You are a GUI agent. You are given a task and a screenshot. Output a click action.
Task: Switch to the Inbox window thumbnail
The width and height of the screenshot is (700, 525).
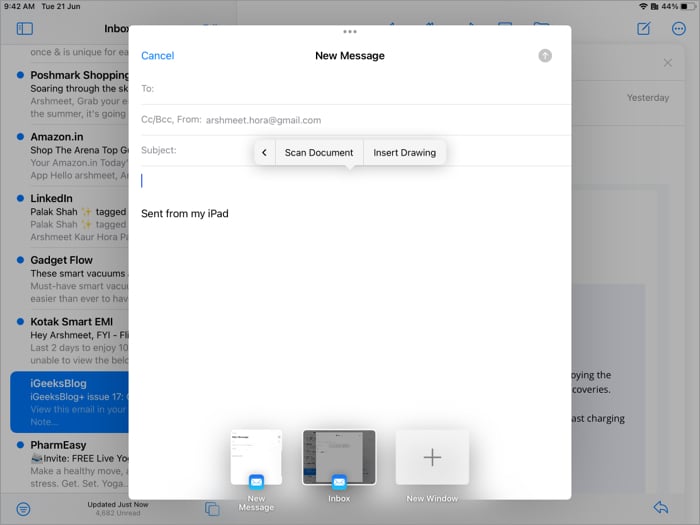coord(339,457)
